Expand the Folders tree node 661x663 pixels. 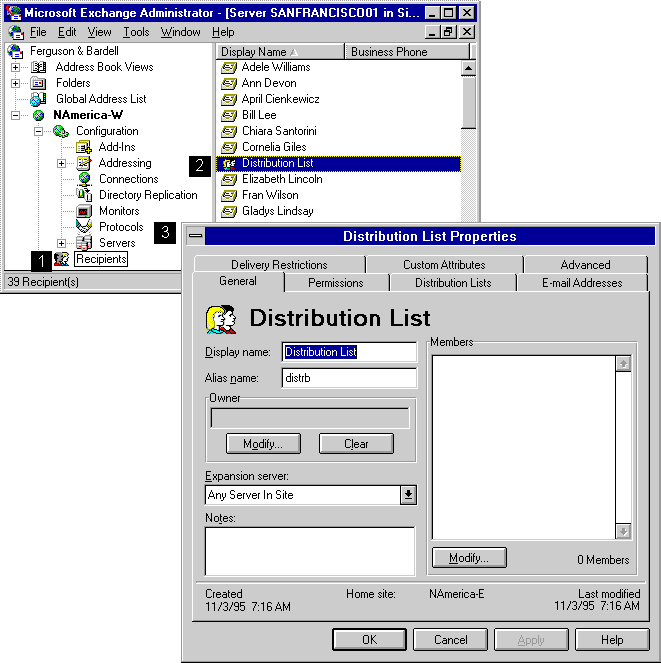[x=15, y=83]
